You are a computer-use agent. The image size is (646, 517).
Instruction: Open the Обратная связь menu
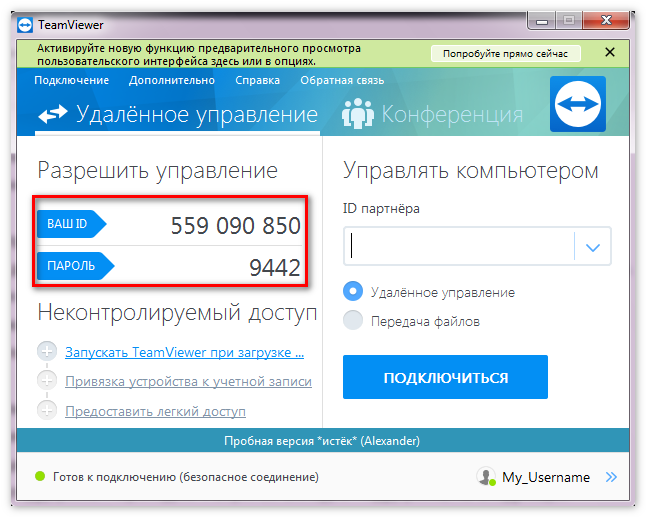click(x=342, y=80)
